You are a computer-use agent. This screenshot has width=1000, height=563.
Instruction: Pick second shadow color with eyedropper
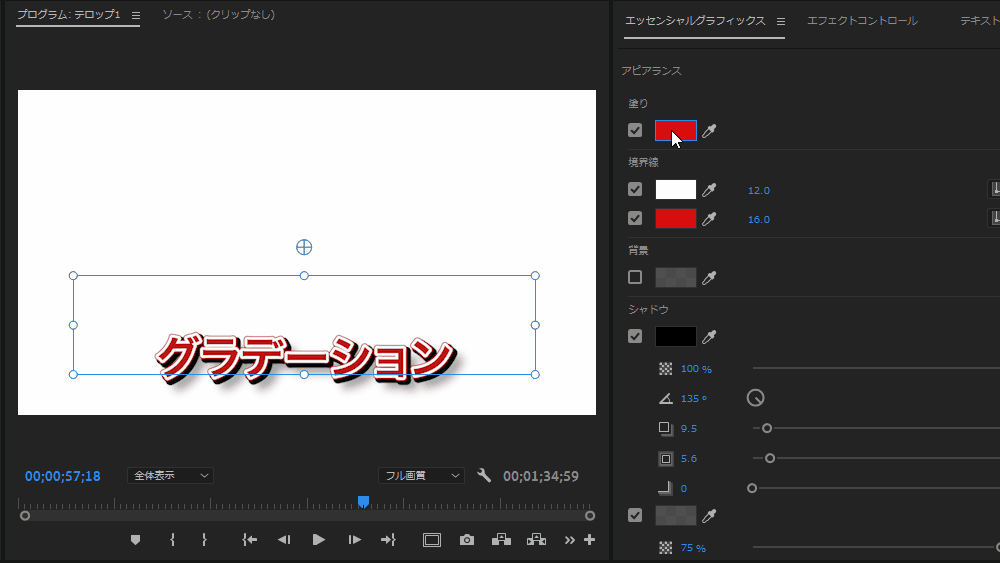click(709, 515)
